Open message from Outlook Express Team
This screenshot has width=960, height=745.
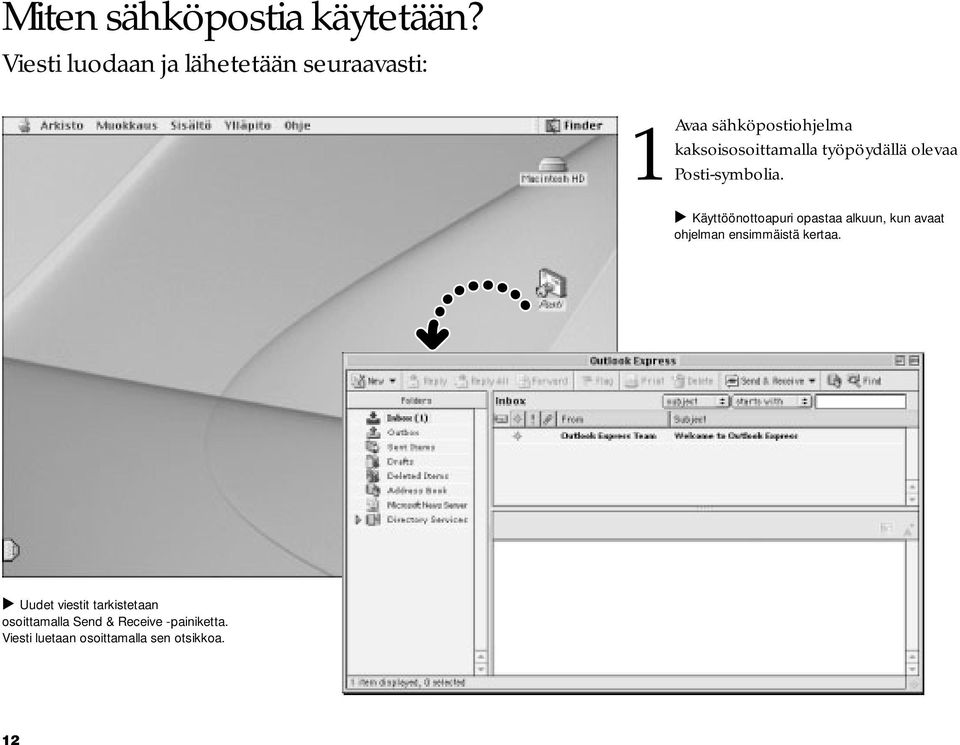pos(609,436)
